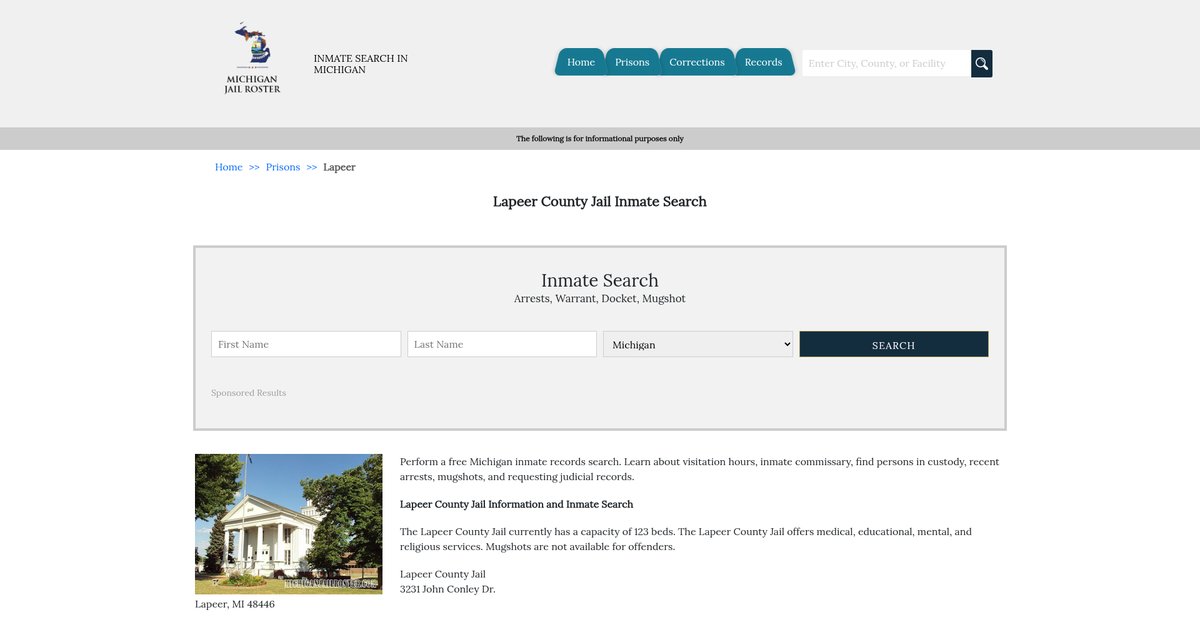The image size is (1200, 620).
Task: Click 'Lapeer County Jail Information and Inmate Search' subheading
Action: click(517, 504)
